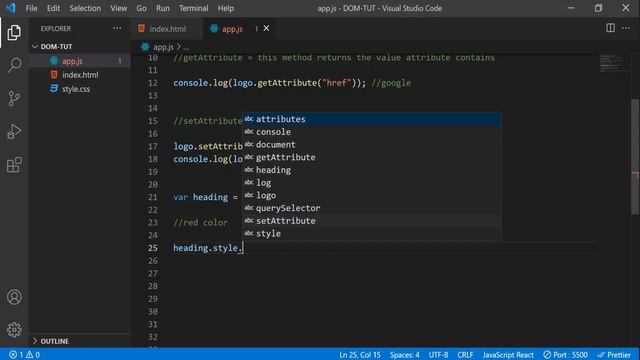Open the Manage gear icon
Viewport: 640px width, 360px height.
pos(14,329)
